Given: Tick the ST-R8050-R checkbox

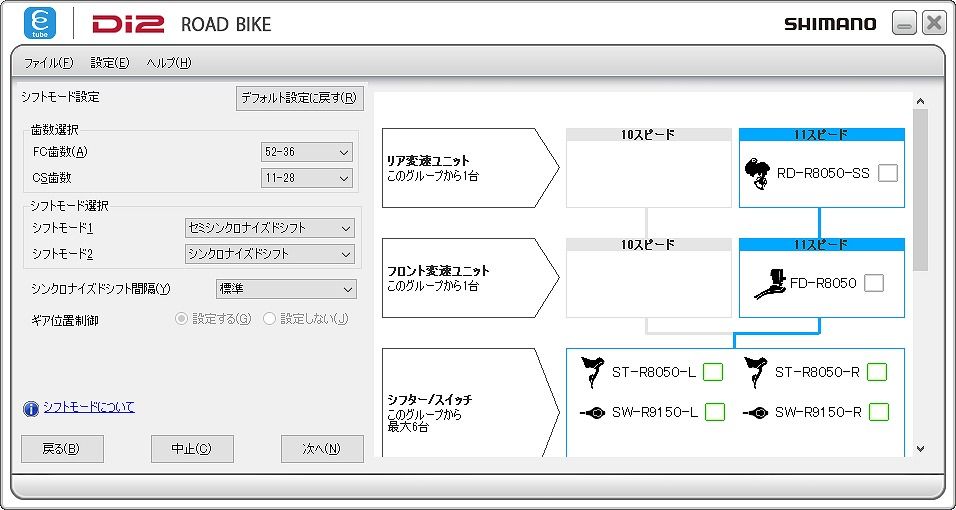Looking at the screenshot, I should click(x=877, y=372).
